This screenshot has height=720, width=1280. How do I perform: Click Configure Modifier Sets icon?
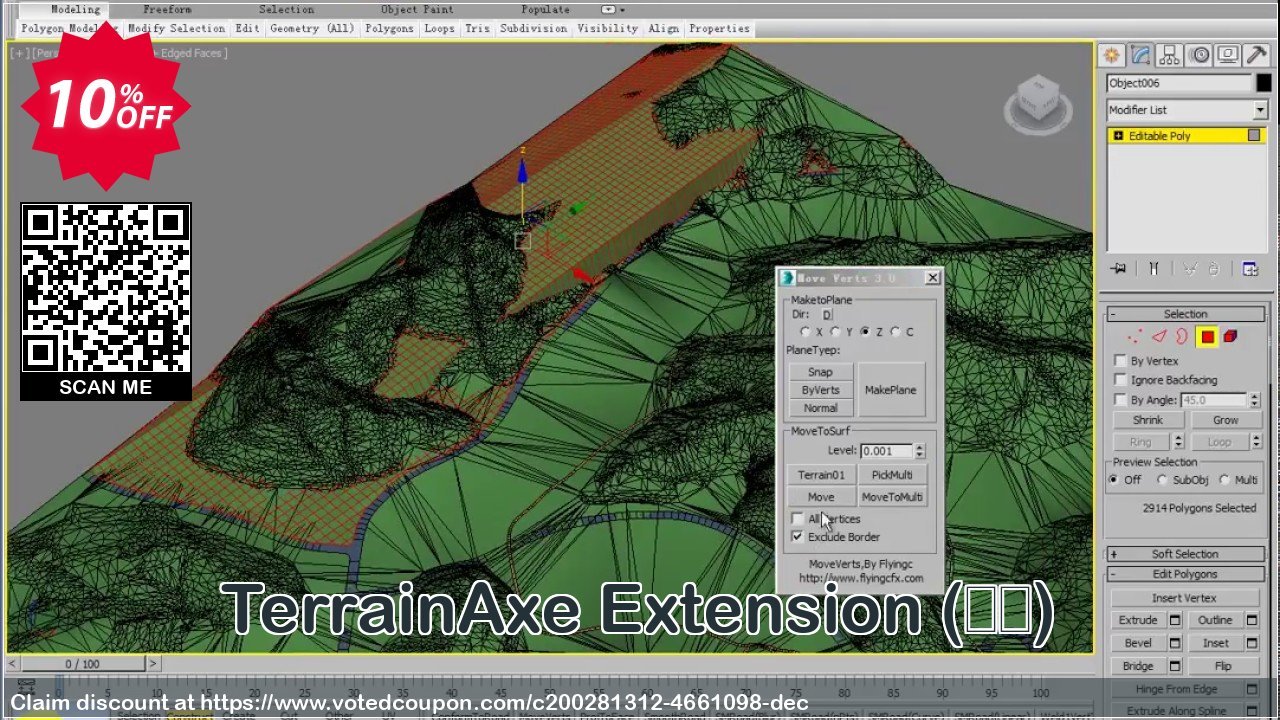(1250, 268)
